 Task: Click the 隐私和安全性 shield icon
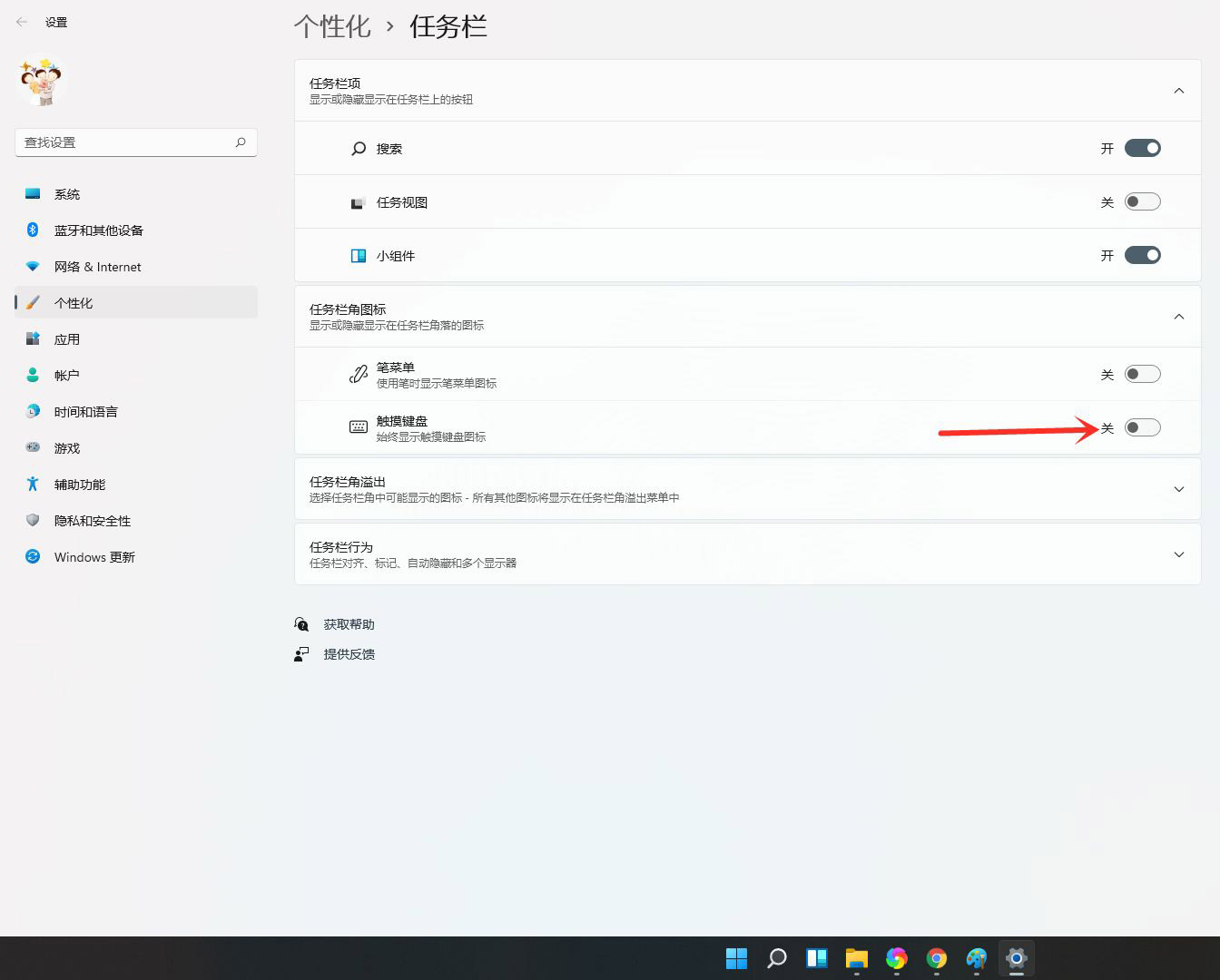(33, 520)
